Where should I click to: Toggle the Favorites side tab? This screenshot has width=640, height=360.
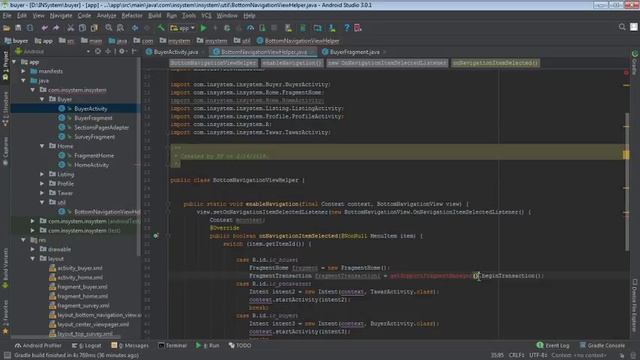(5, 317)
